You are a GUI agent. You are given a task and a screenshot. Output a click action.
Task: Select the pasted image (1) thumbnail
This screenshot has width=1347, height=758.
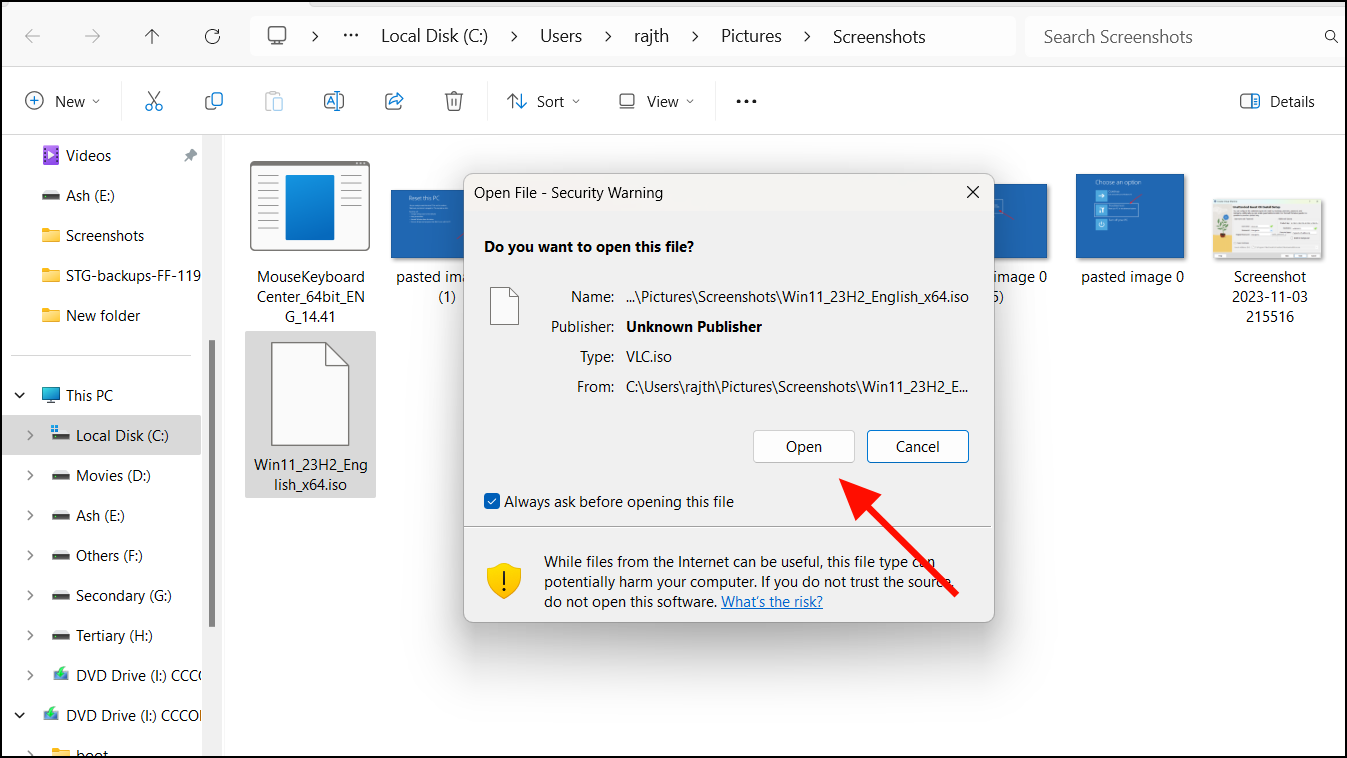tap(428, 225)
